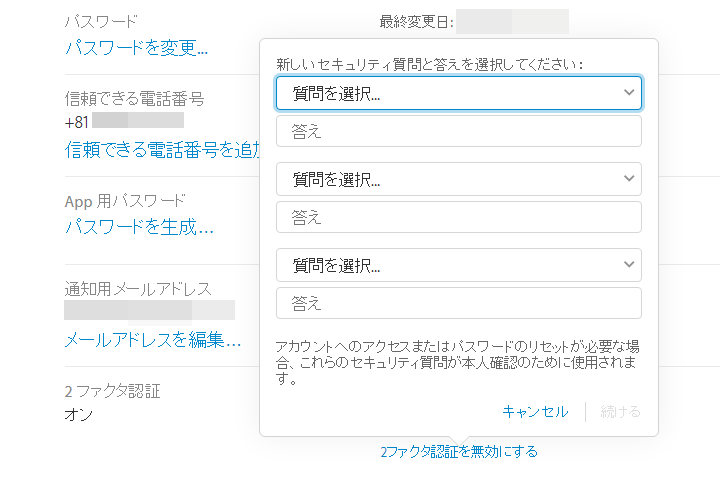The width and height of the screenshot is (720, 480).
Task: Click the 続ける button
Action: pyautogui.click(x=620, y=412)
